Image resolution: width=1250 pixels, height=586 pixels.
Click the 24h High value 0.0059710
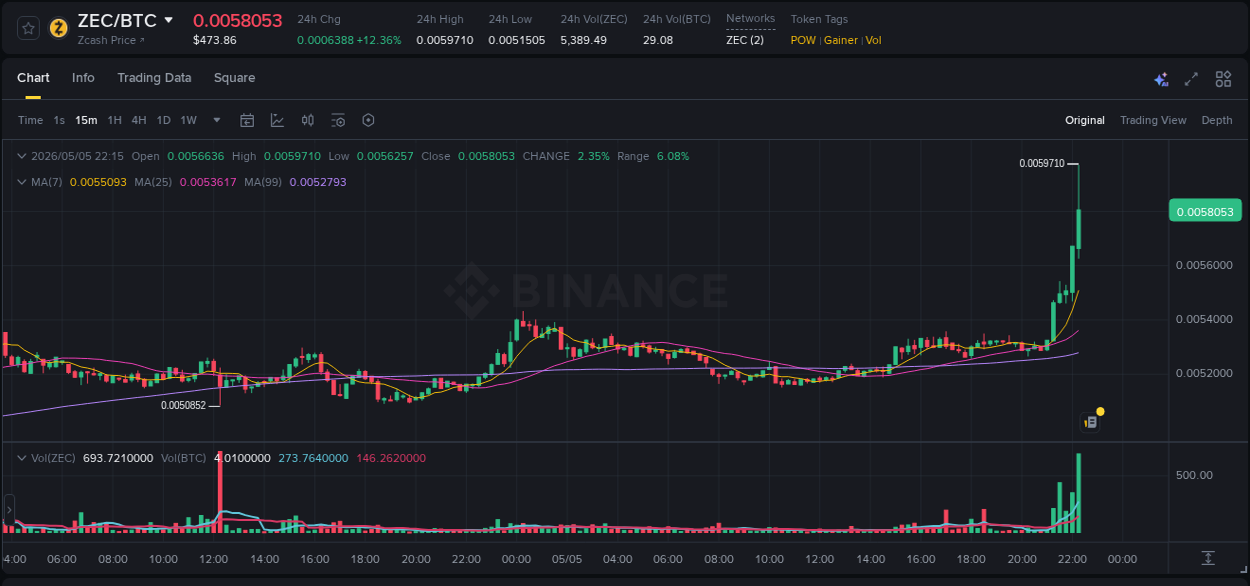pos(445,40)
